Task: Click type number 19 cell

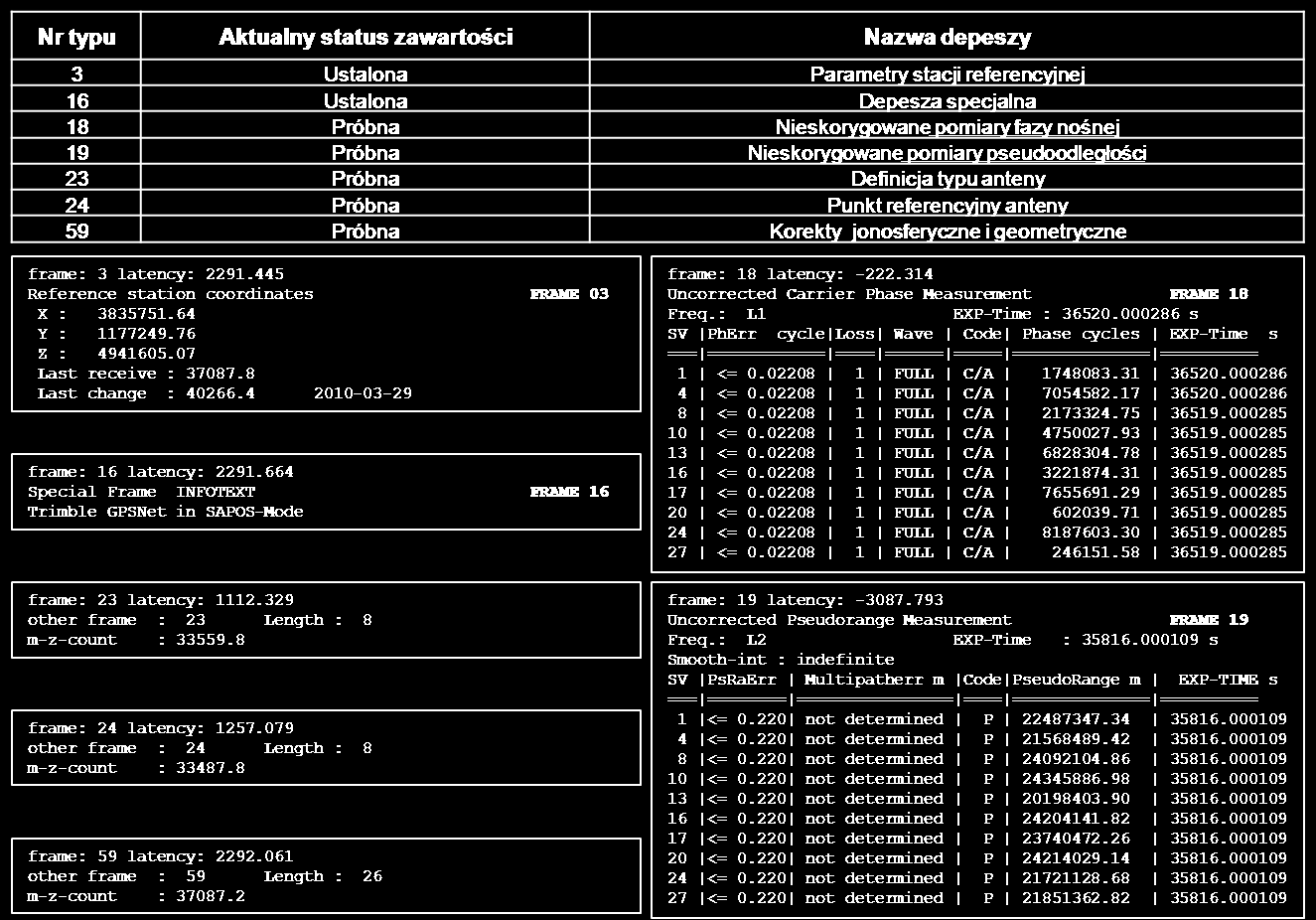Action: coord(76,153)
